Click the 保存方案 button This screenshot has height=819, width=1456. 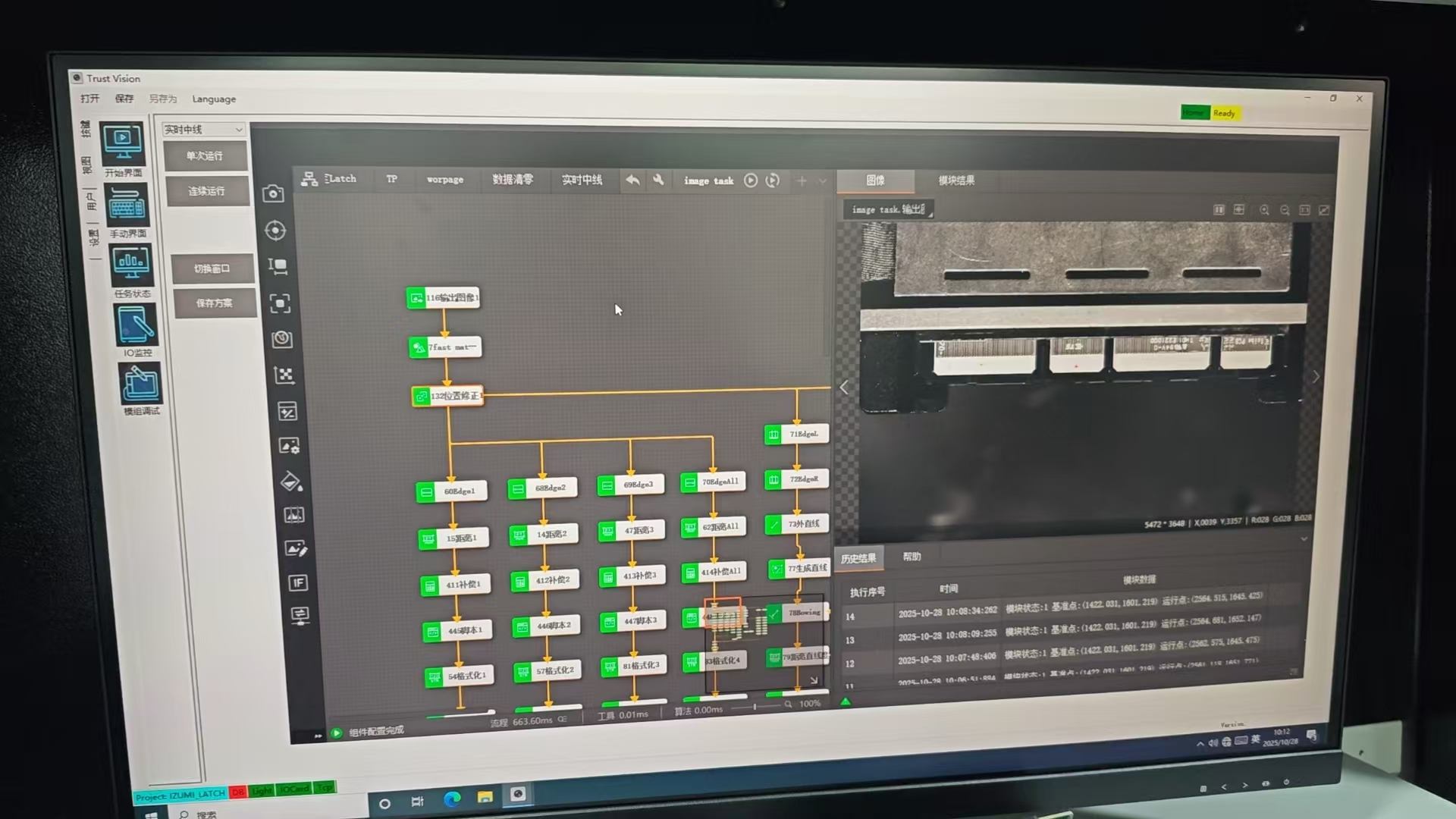point(215,303)
